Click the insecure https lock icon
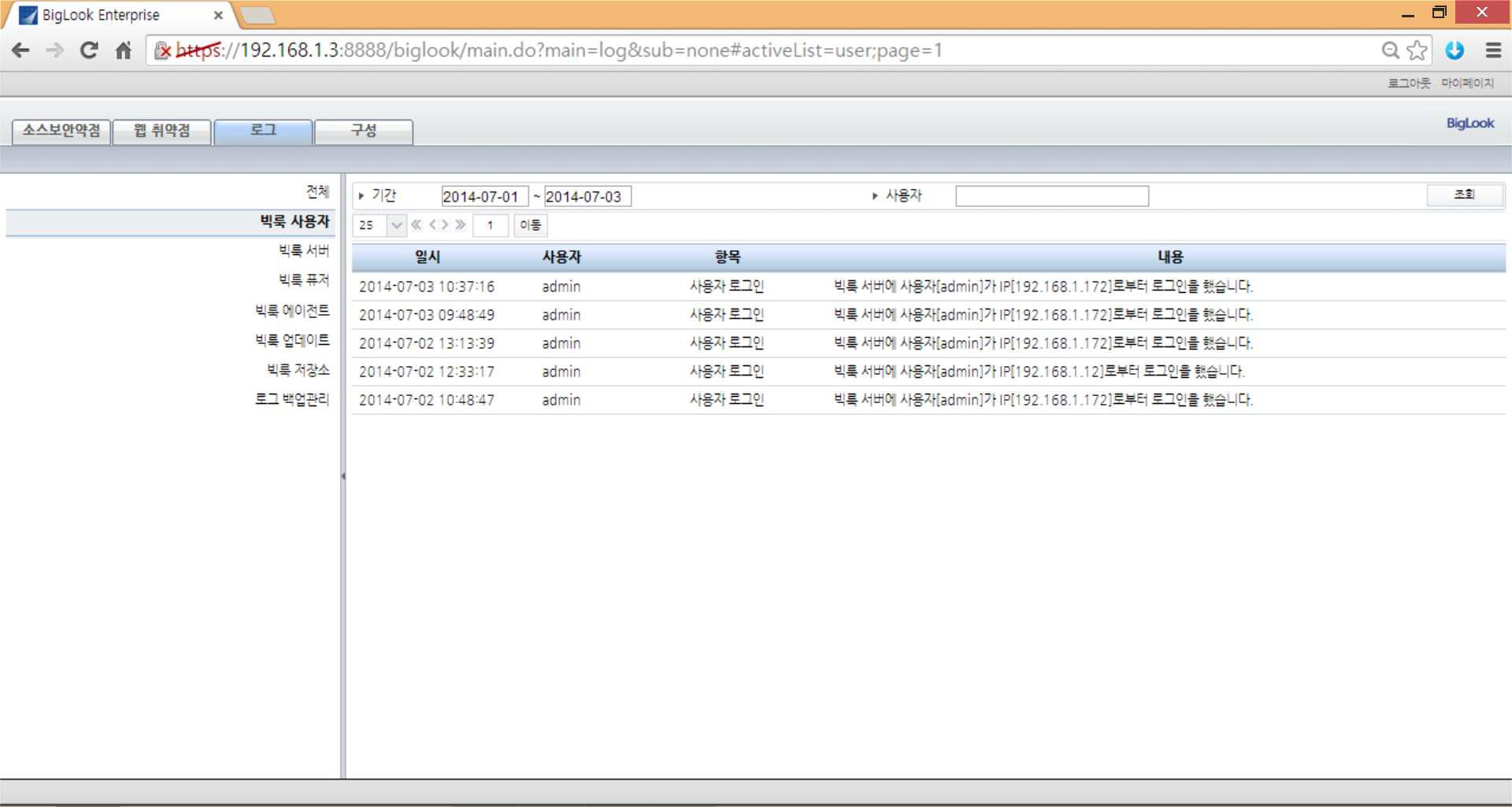1512x807 pixels. 162,50
